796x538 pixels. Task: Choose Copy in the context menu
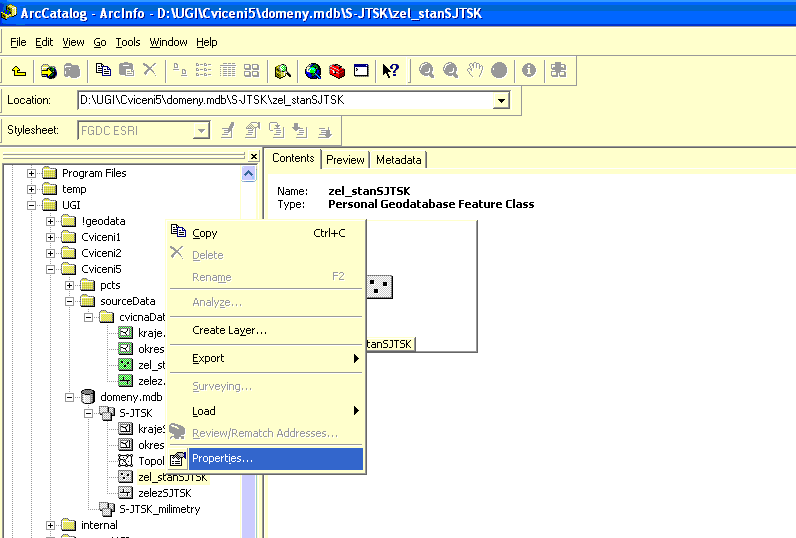[x=267, y=233]
